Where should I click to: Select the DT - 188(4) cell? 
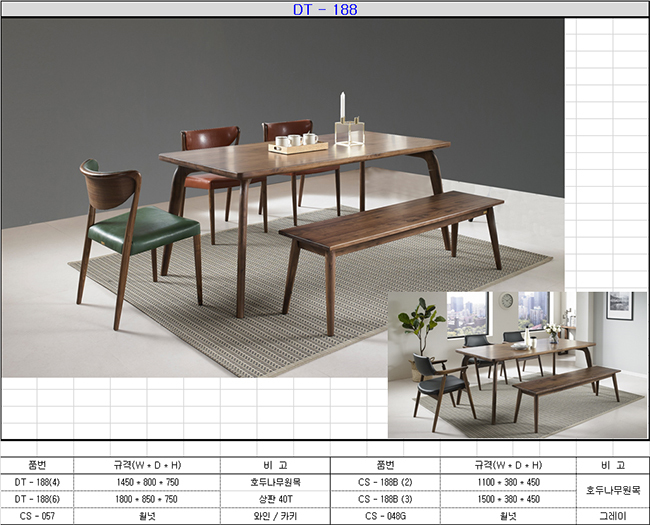[37, 482]
